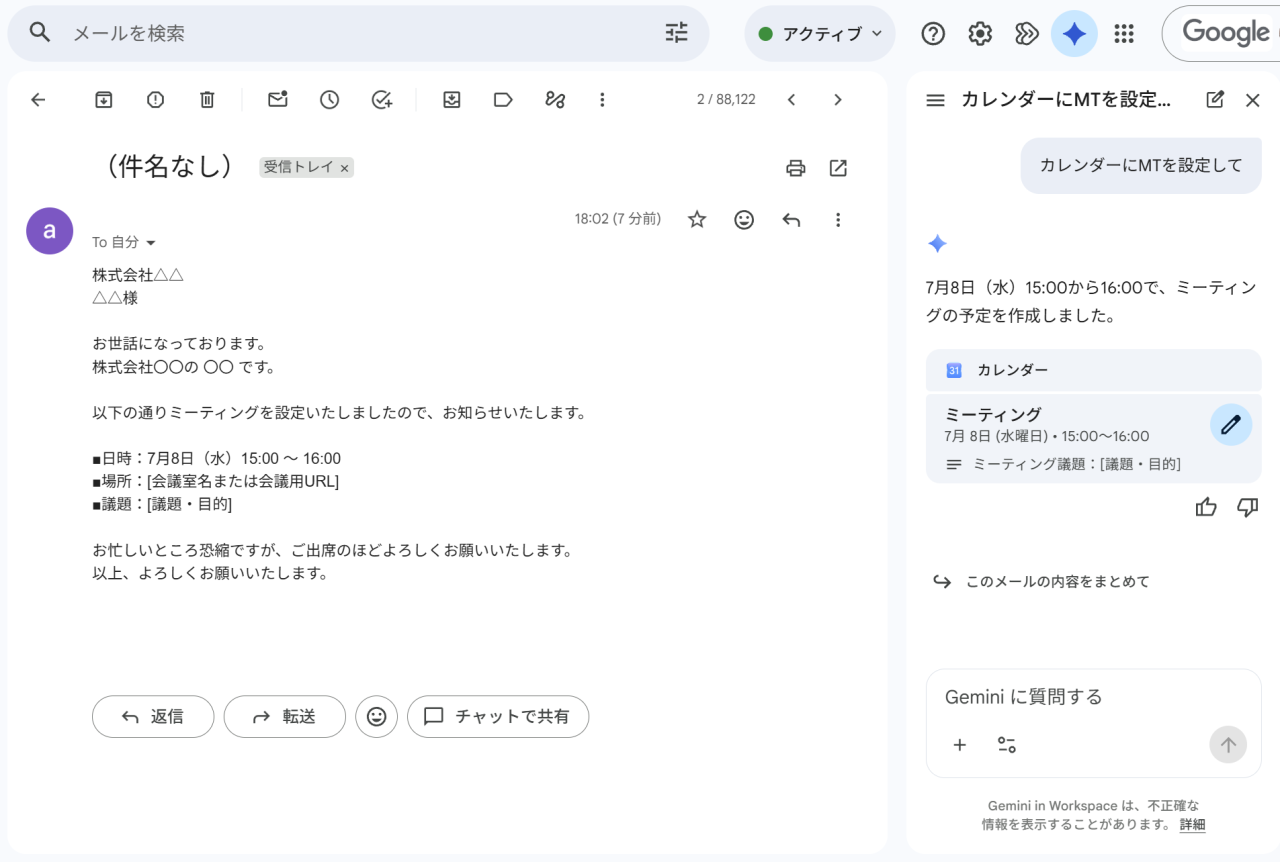
Task: Open the Gemini panel hamburger menu
Action: (x=935, y=100)
